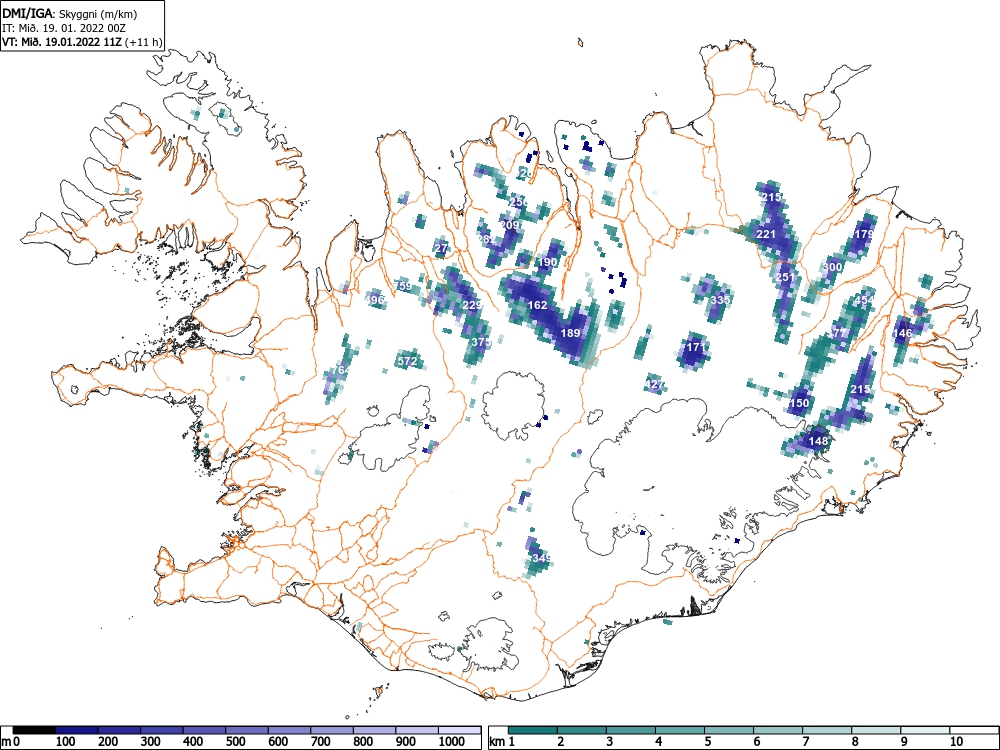Click the visibility value 335 on the map
The width and height of the screenshot is (1000, 750).
(x=720, y=300)
